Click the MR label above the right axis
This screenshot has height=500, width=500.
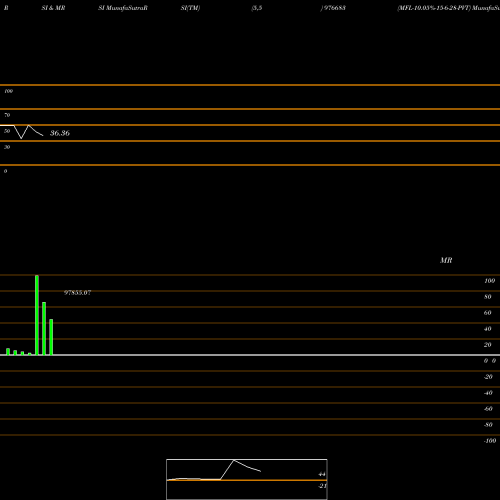click(x=446, y=260)
